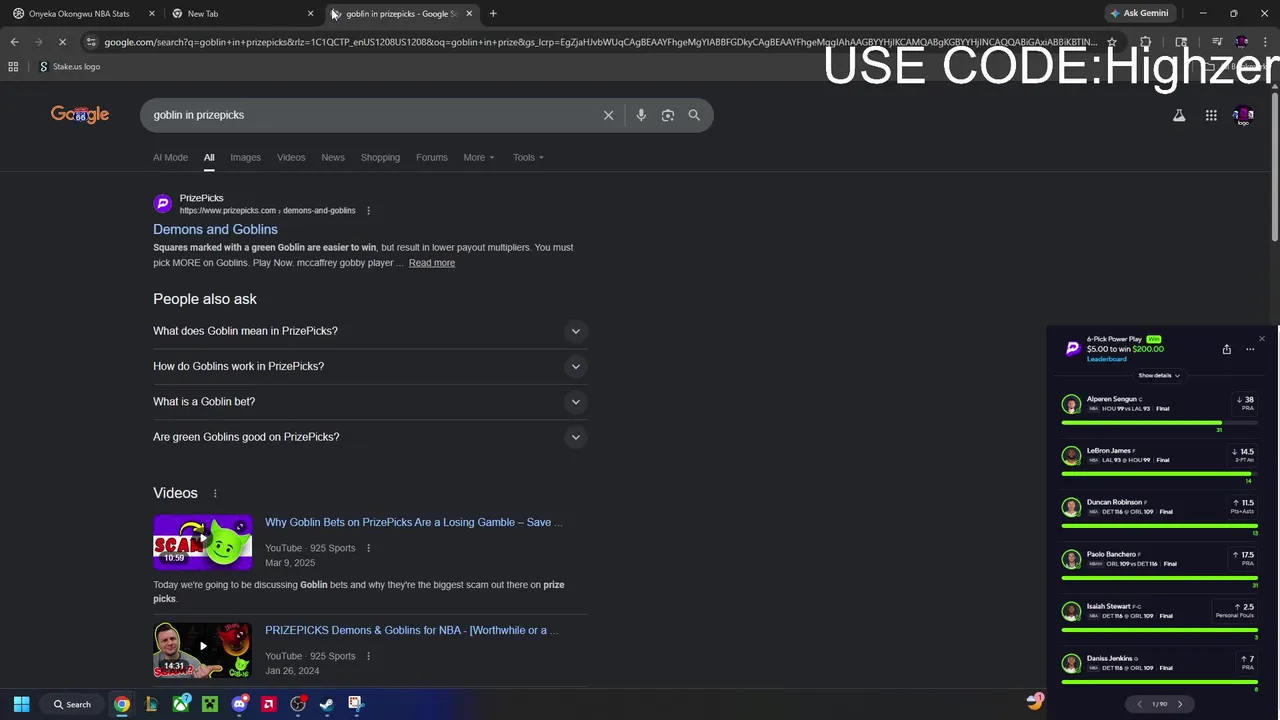Screen dimensions: 1280x720
Task: Expand Show details on lineup card
Action: pyautogui.click(x=1159, y=376)
